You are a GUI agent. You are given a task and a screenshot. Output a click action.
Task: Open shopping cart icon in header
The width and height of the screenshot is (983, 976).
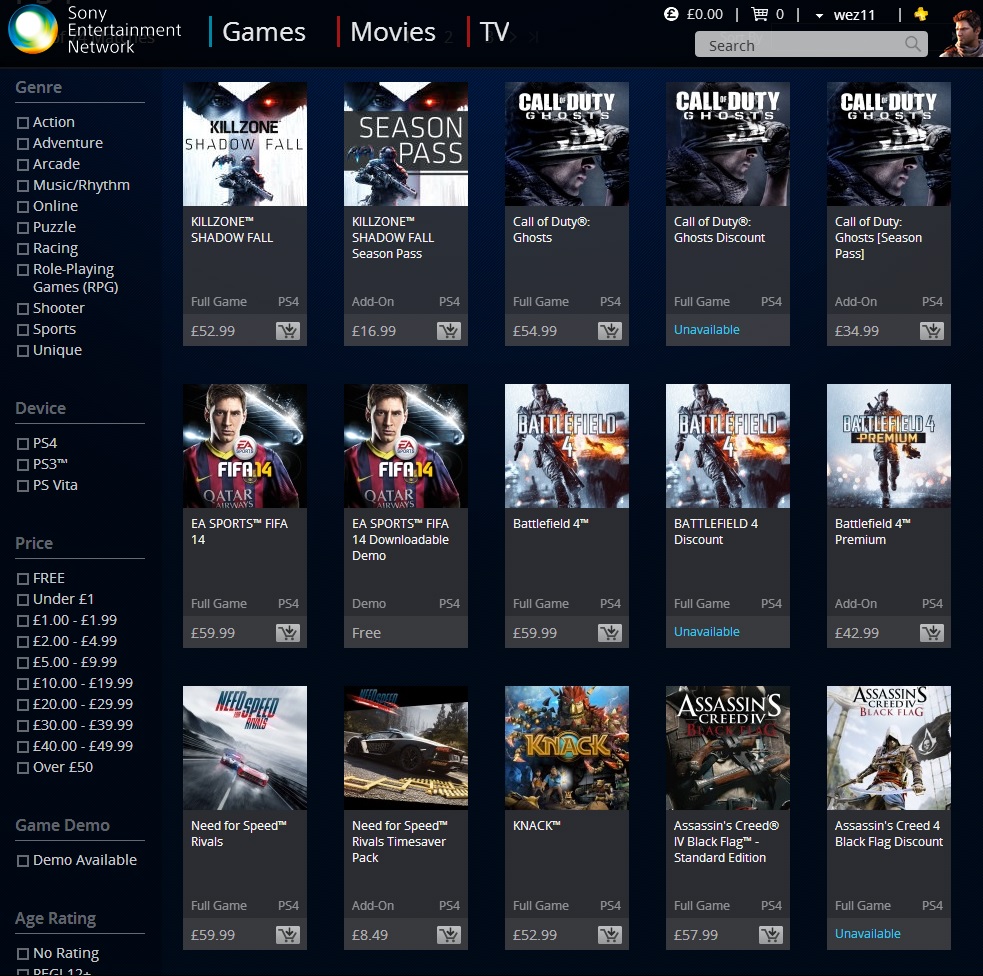pos(760,14)
